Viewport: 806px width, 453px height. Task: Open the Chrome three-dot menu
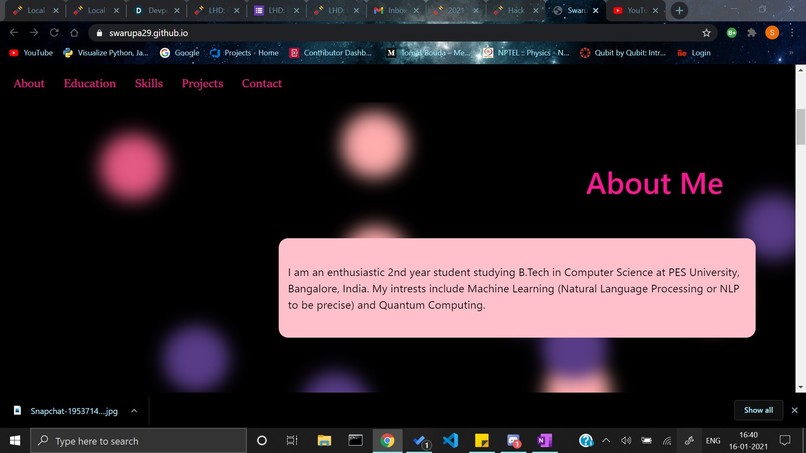tap(792, 32)
